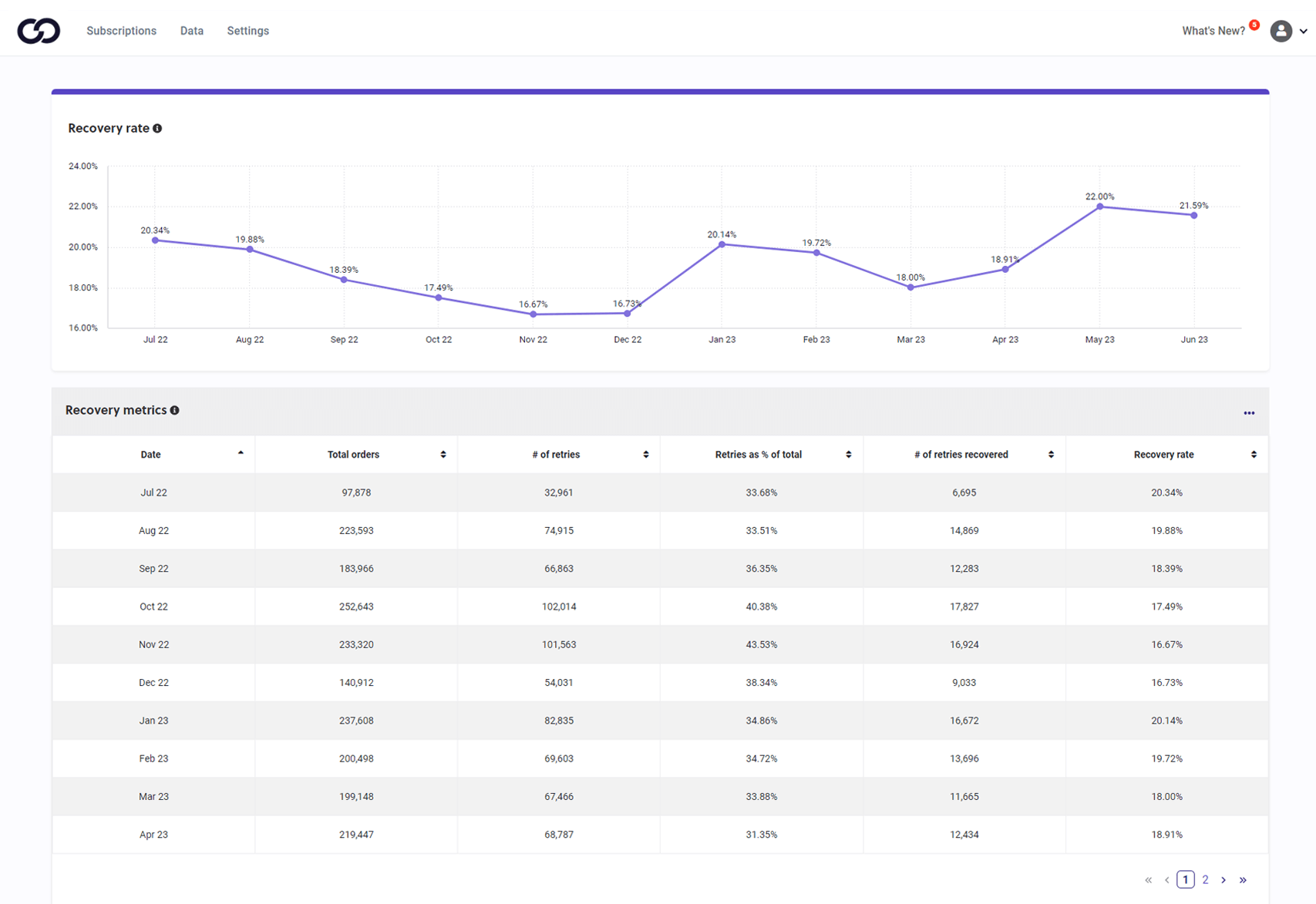The height and width of the screenshot is (904, 1316).
Task: Click the Total orders column header
Action: pyautogui.click(x=356, y=455)
